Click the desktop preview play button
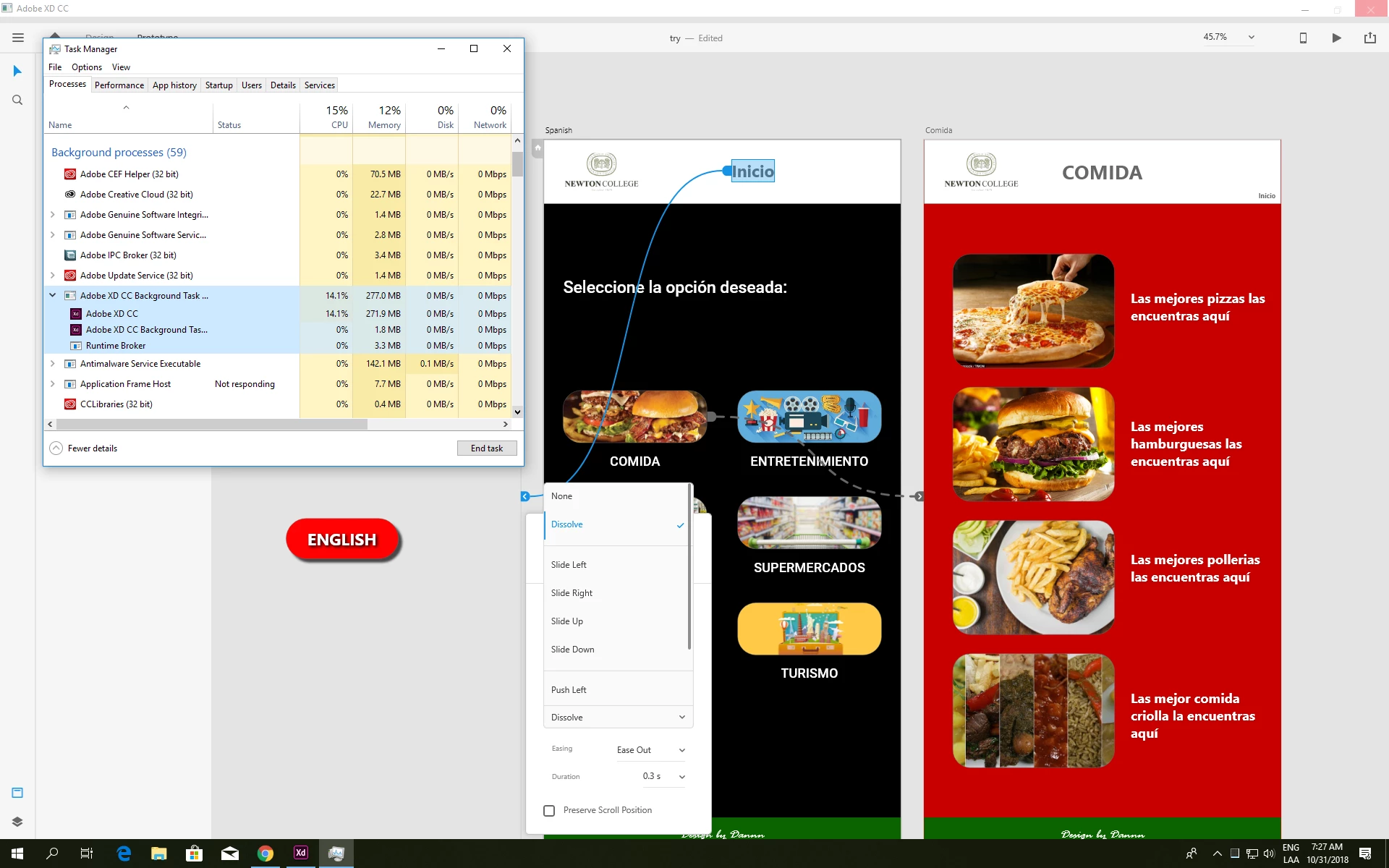Viewport: 1389px width, 868px height. (x=1336, y=38)
